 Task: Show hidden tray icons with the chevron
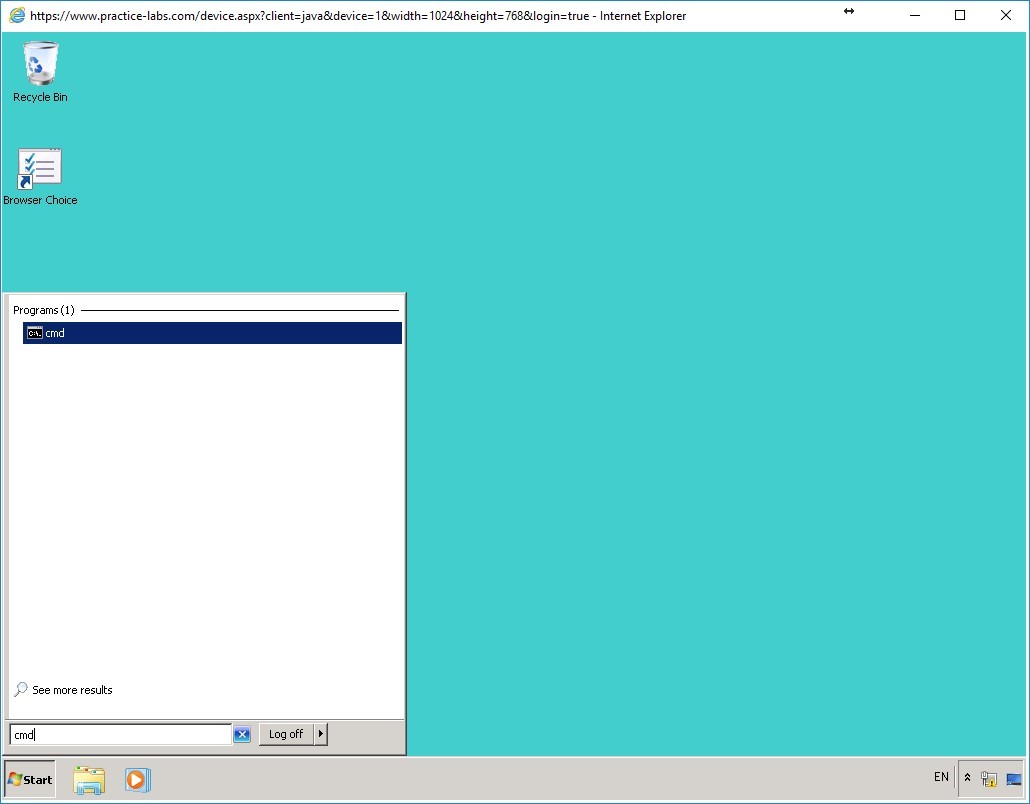(966, 777)
